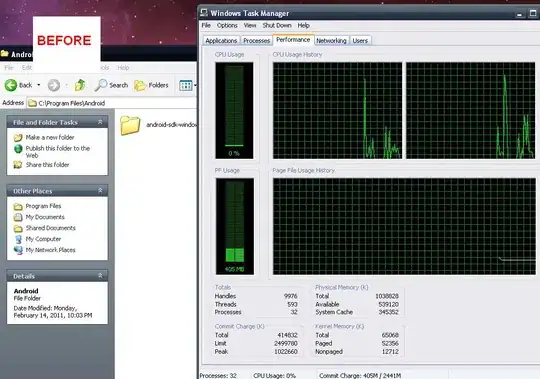Collapse the Details panel

[100, 276]
